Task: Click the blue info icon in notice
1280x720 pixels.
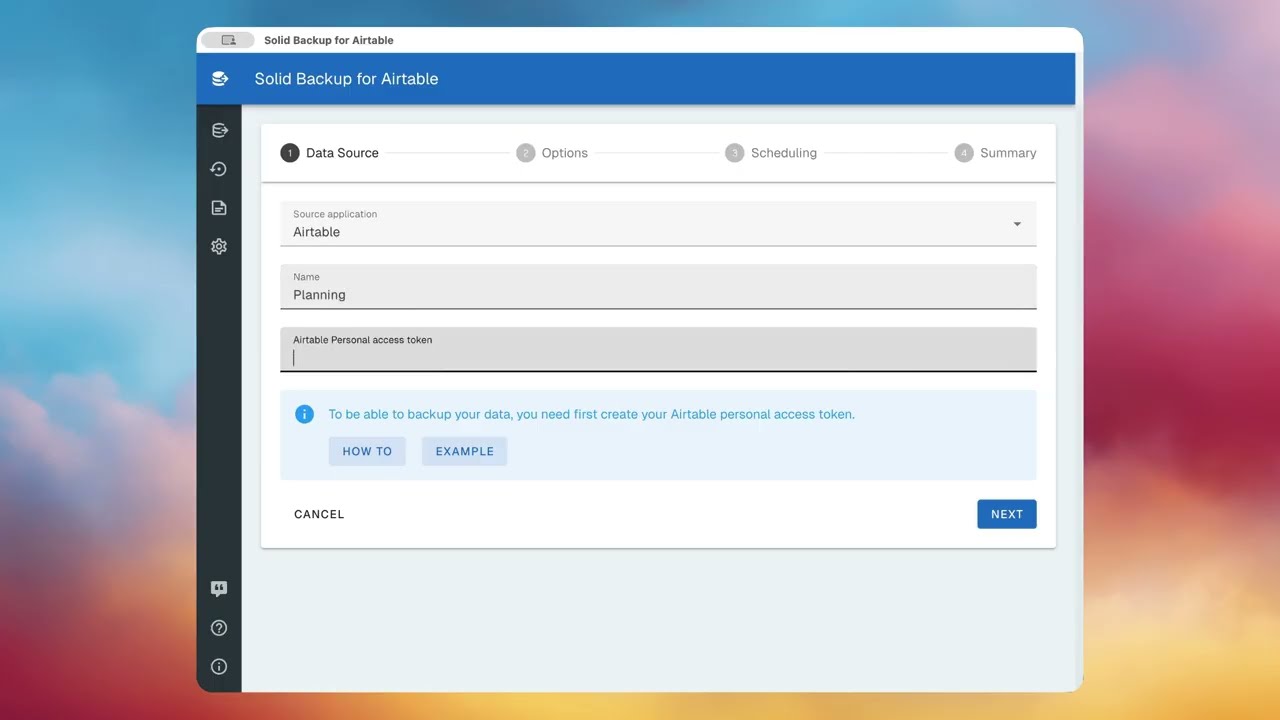Action: tap(305, 414)
